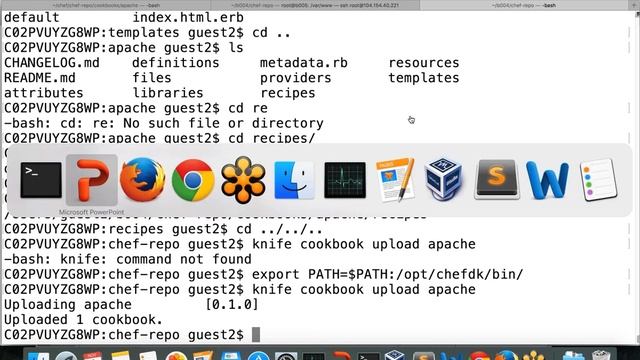Select the Pages icon in app switcher
This screenshot has height=360, width=640.
click(x=395, y=180)
